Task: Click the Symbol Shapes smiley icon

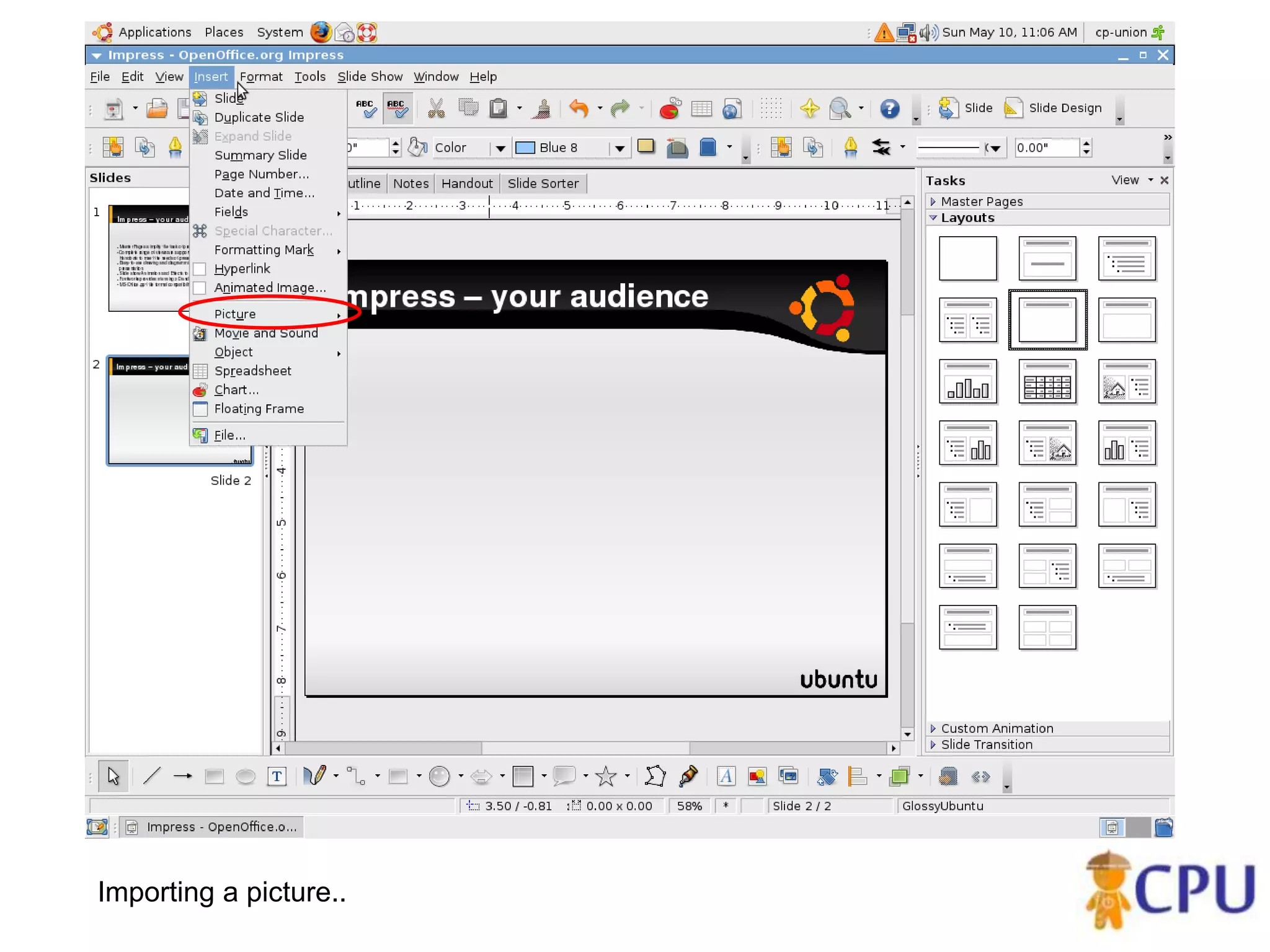Action: [440, 776]
